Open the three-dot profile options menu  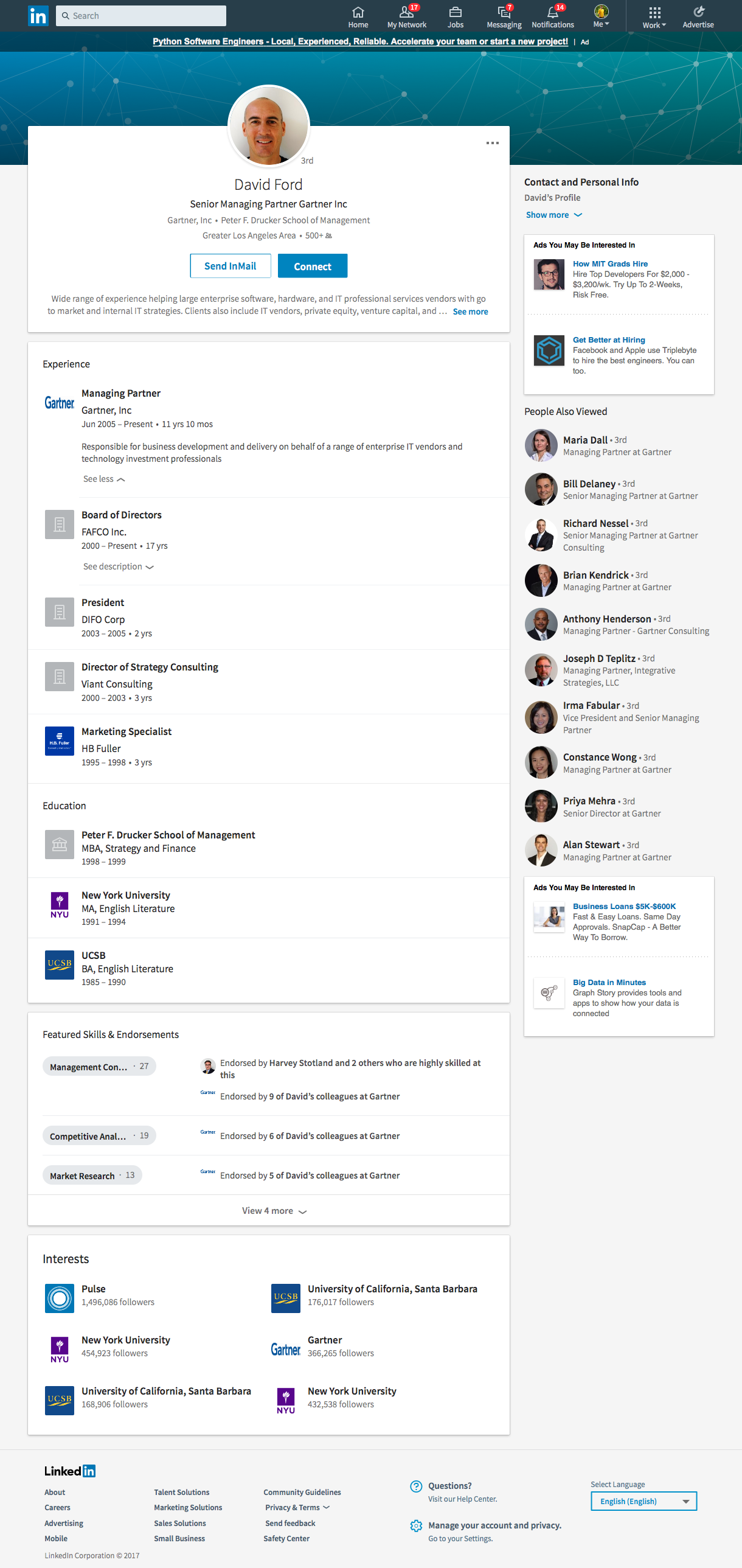click(492, 143)
